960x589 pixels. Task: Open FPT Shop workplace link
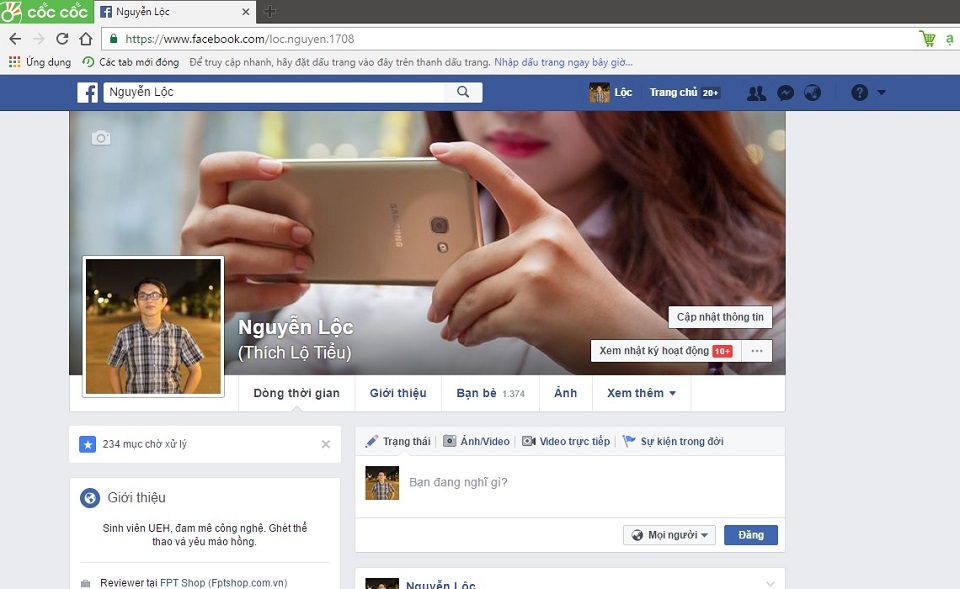point(223,583)
